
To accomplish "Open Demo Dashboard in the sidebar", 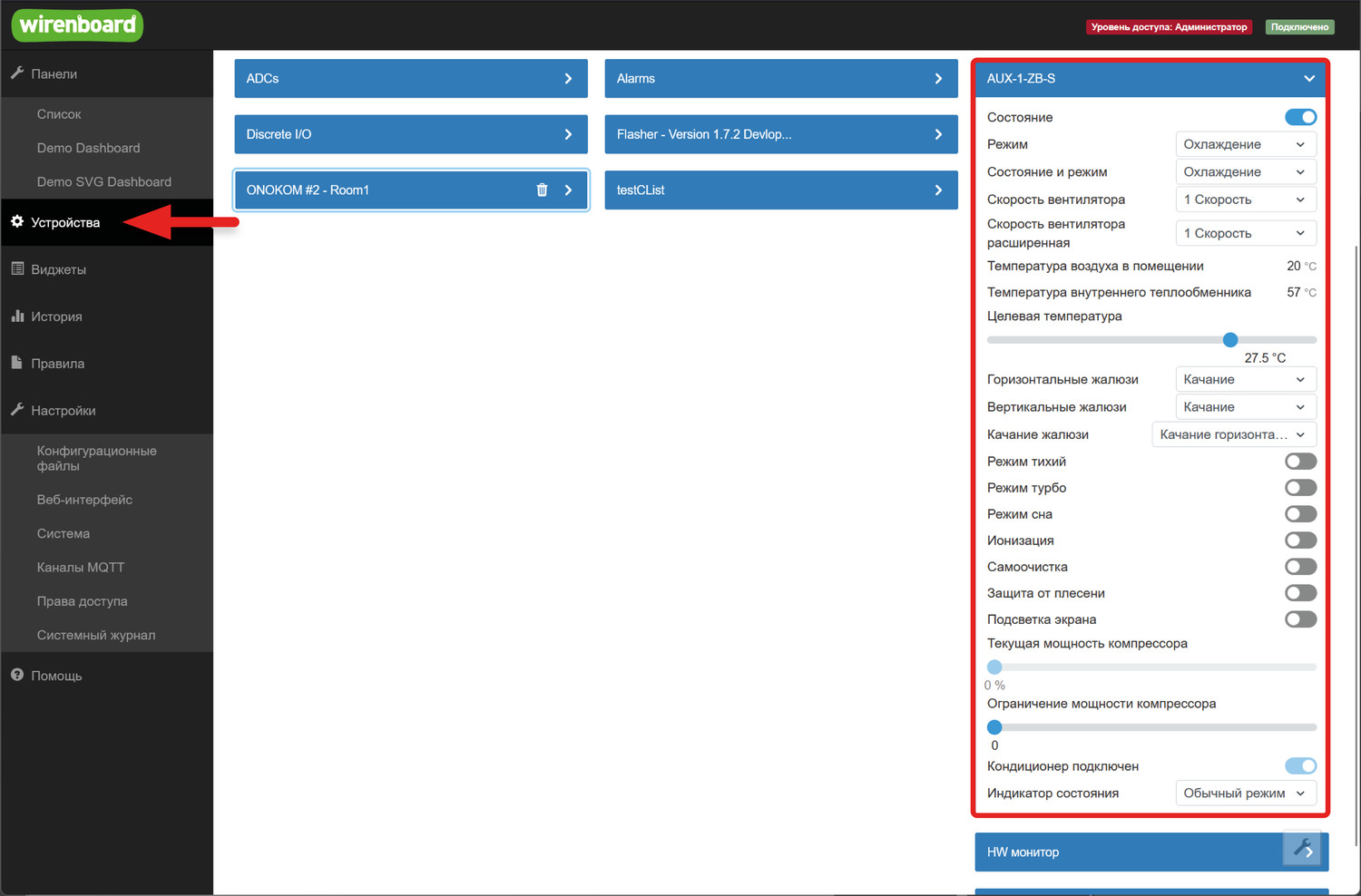I will pos(88,148).
